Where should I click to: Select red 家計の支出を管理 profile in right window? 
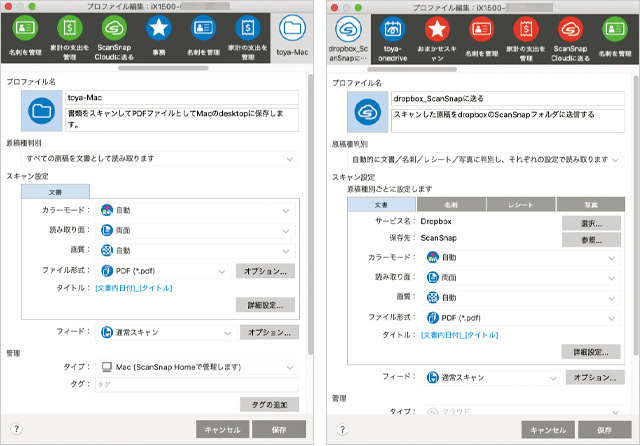click(526, 29)
